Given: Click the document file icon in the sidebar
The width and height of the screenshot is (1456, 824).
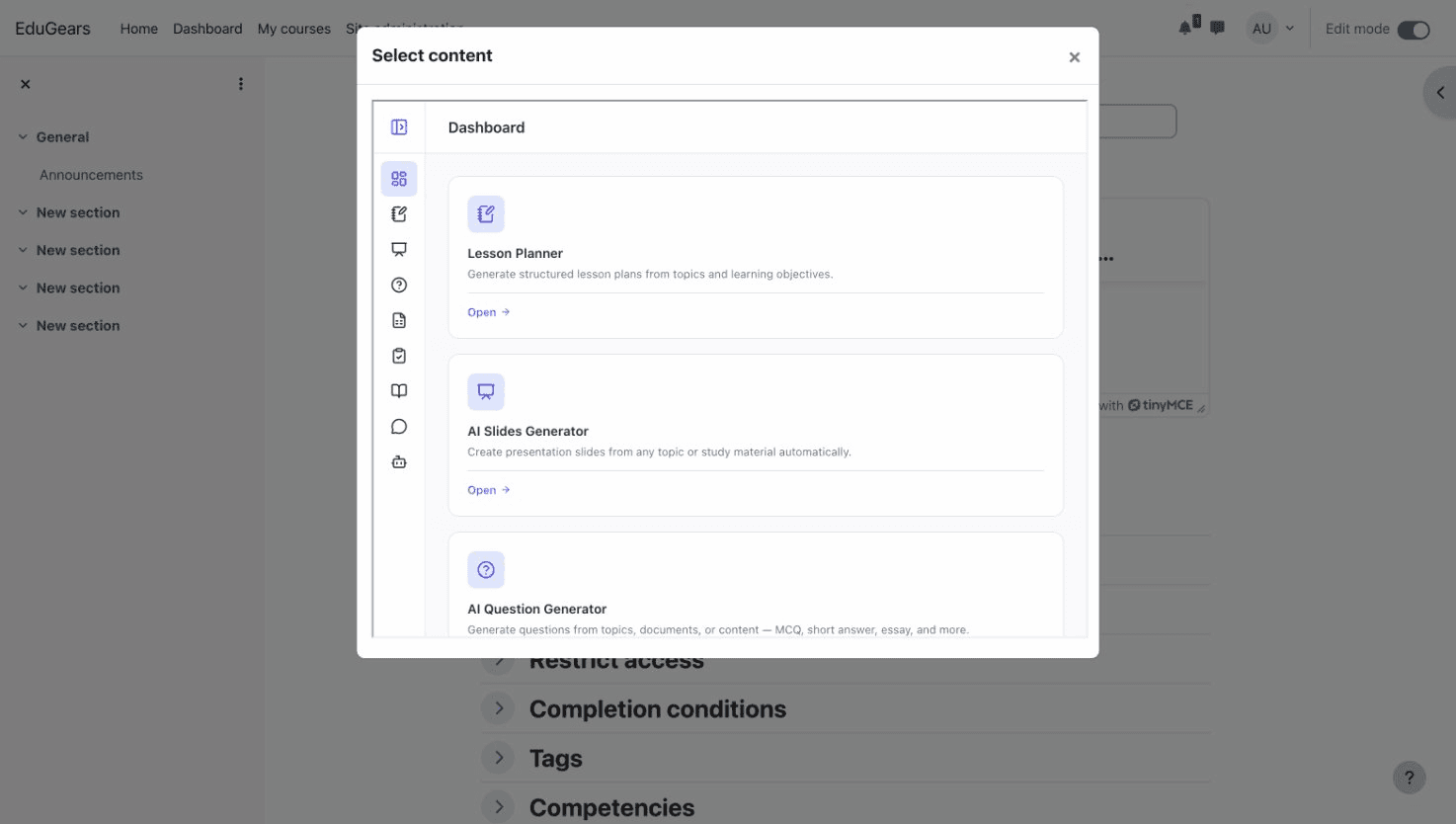Looking at the screenshot, I should (398, 319).
